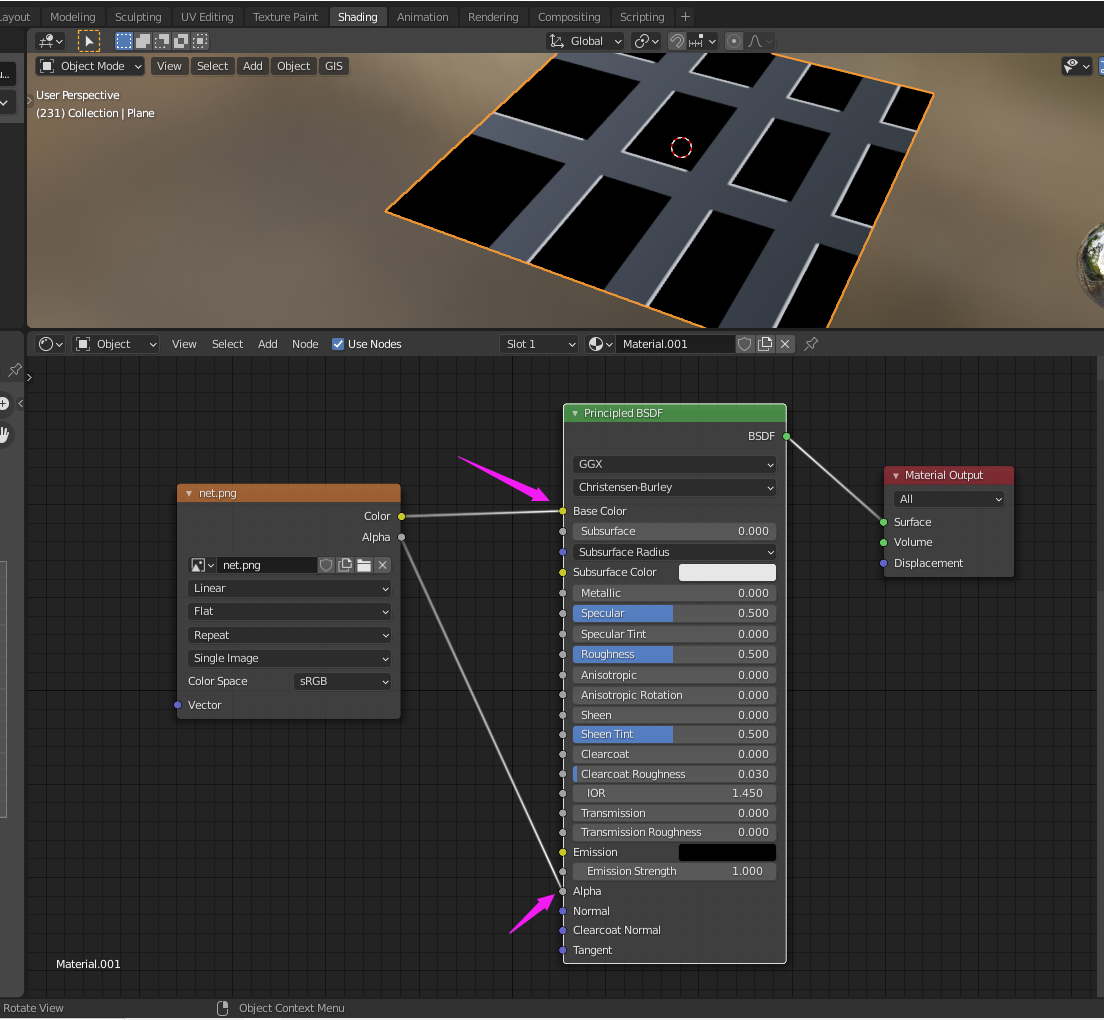This screenshot has width=1104, height=1020.
Task: Open shader type Object dropdown in node editor
Action: click(116, 344)
